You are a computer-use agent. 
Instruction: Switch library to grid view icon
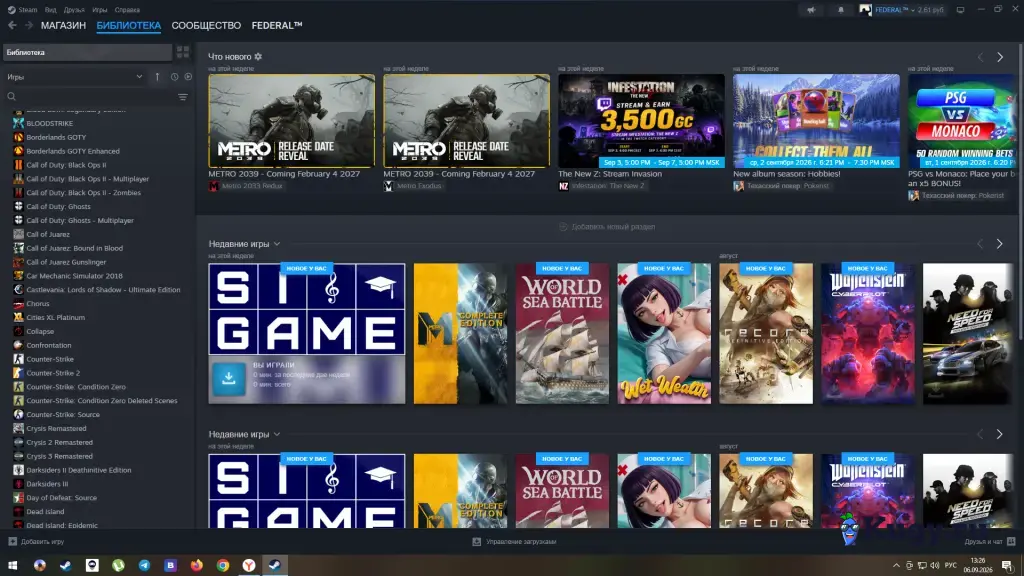point(183,52)
